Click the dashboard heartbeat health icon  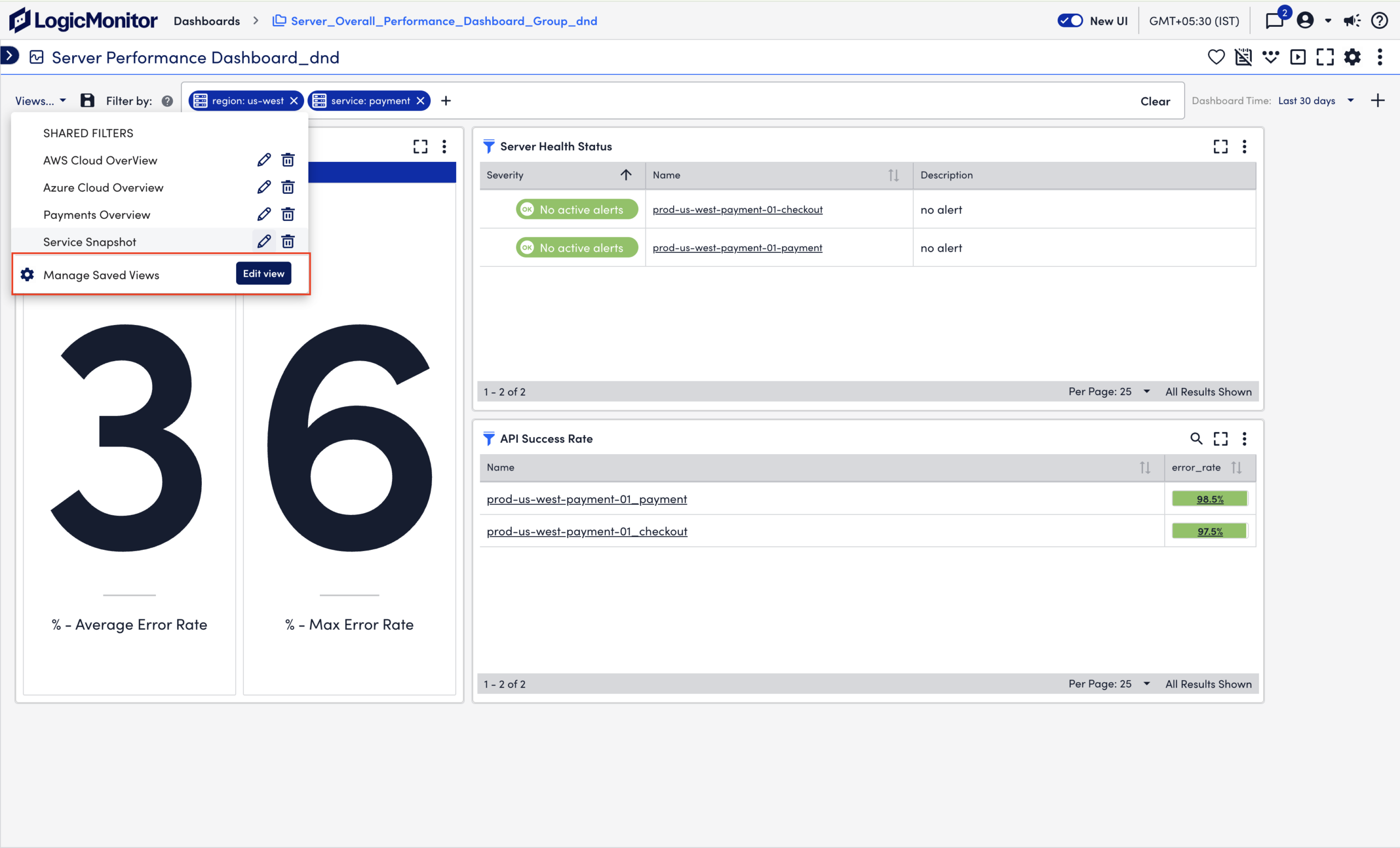pos(1270,57)
